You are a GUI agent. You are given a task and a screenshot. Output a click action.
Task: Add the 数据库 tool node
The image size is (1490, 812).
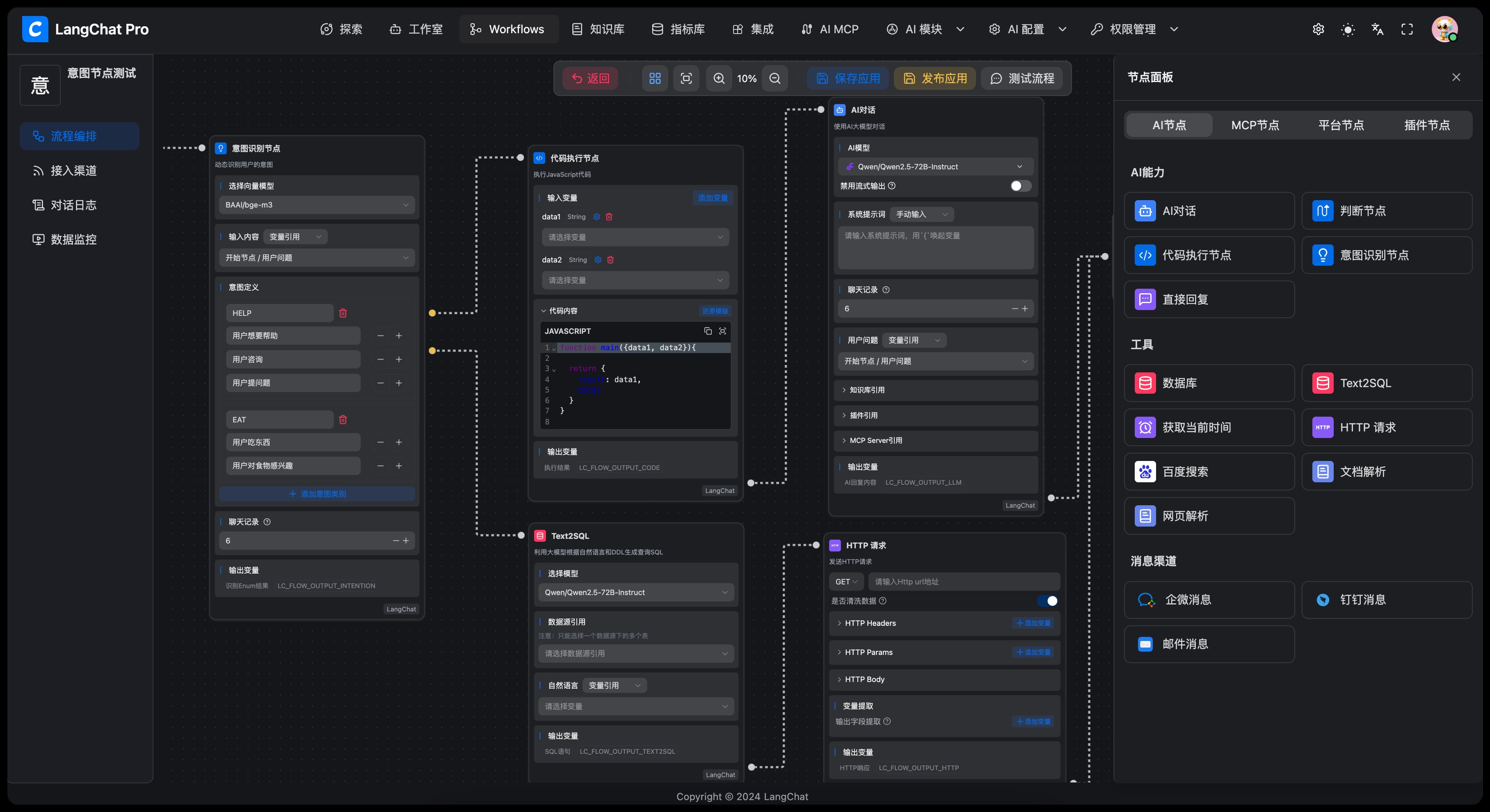coord(1209,383)
